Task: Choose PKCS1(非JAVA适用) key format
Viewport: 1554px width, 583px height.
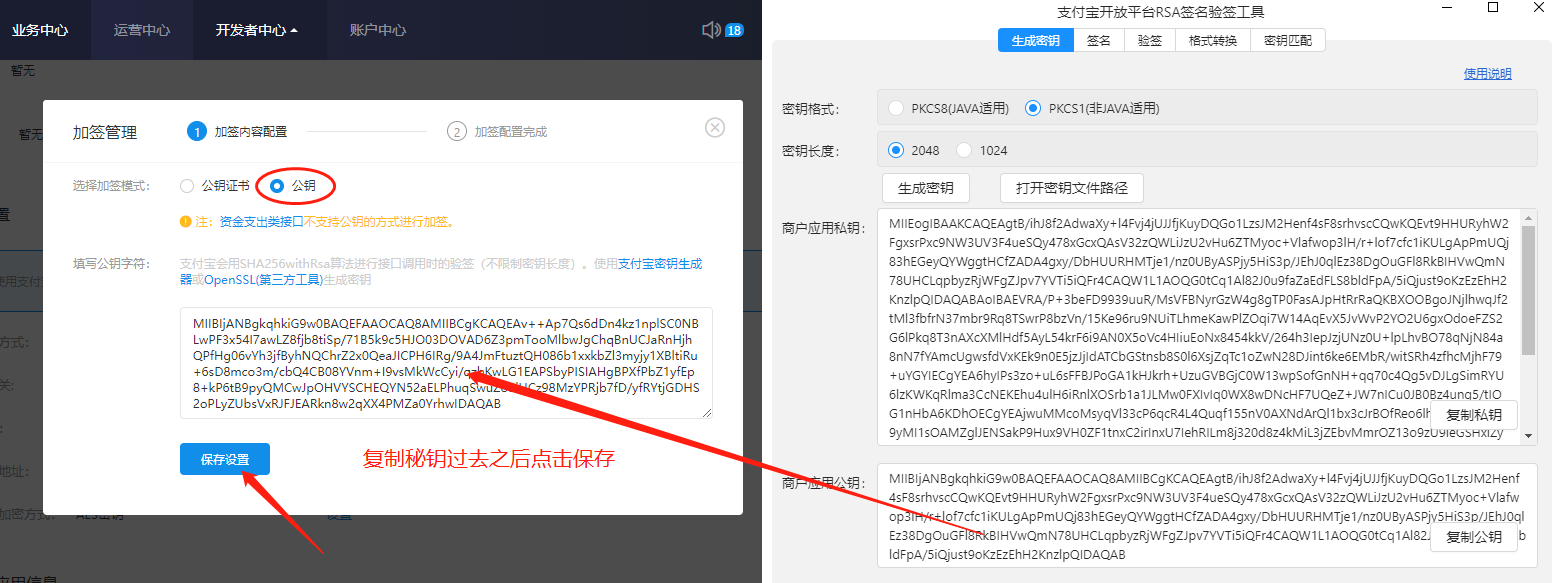Action: coord(1033,108)
